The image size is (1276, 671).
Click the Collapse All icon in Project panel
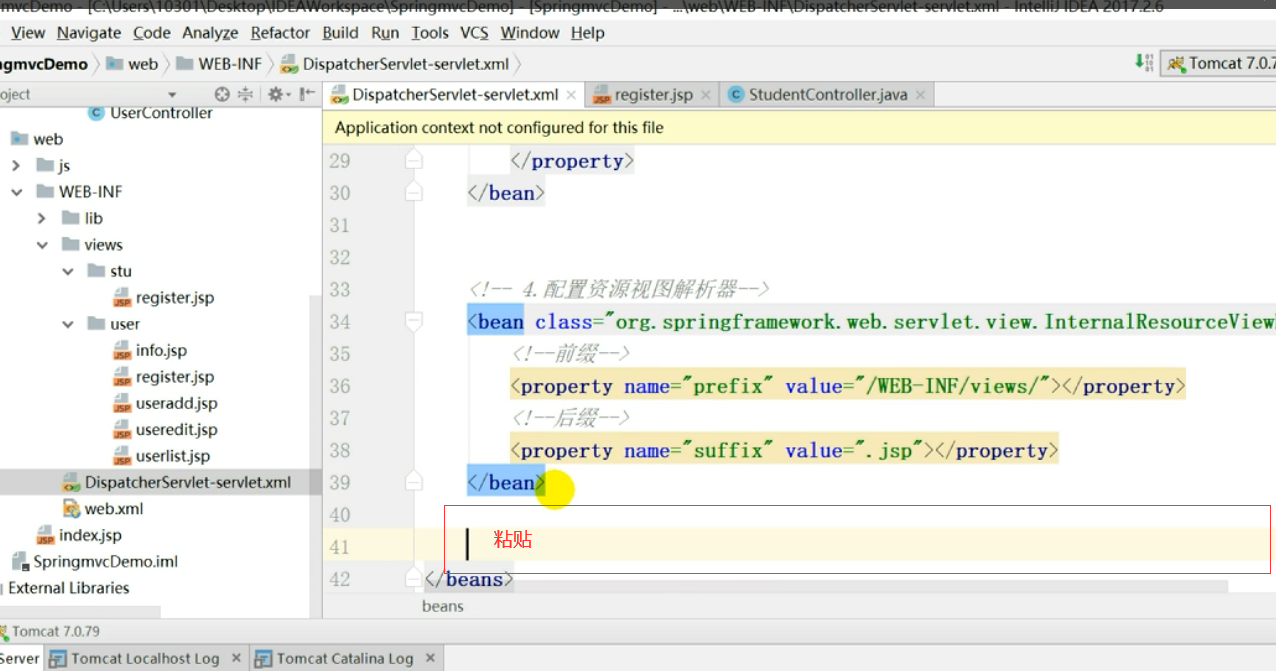coord(243,95)
